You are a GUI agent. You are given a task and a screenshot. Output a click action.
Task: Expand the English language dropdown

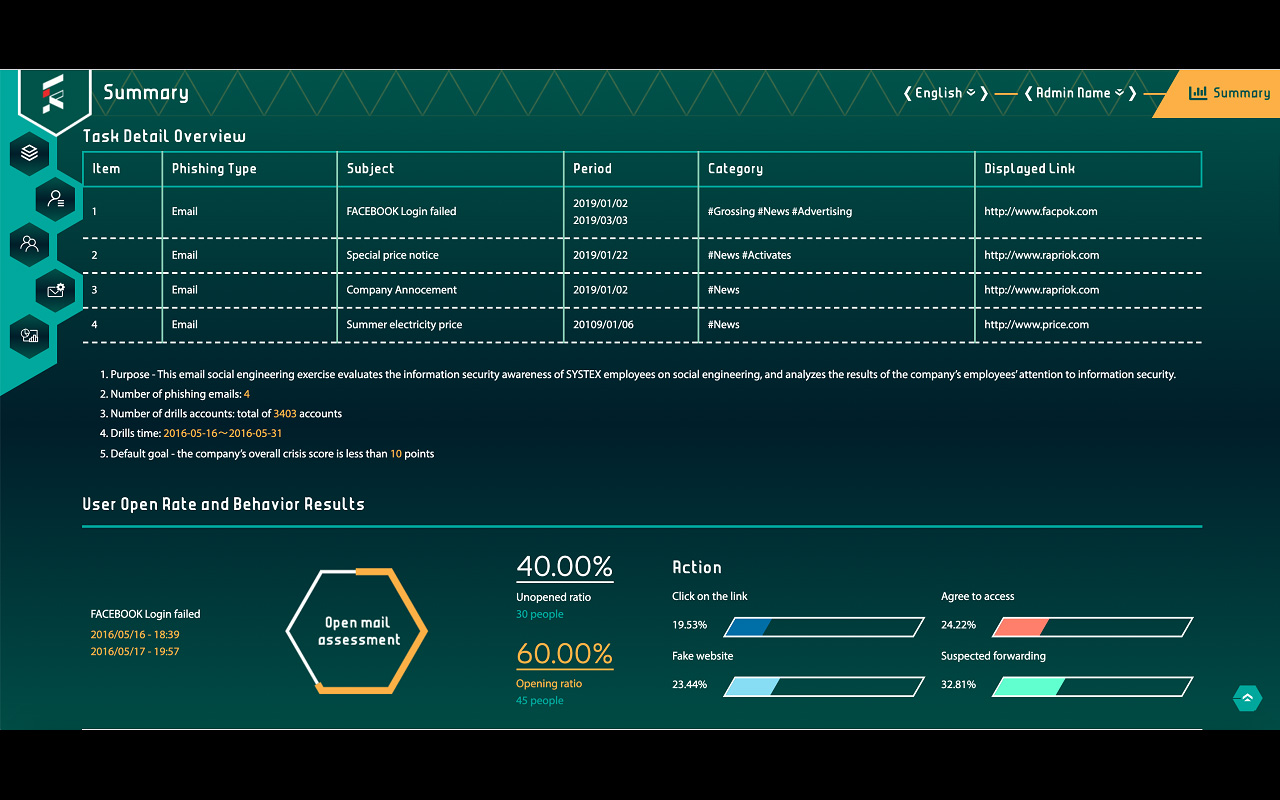945,93
